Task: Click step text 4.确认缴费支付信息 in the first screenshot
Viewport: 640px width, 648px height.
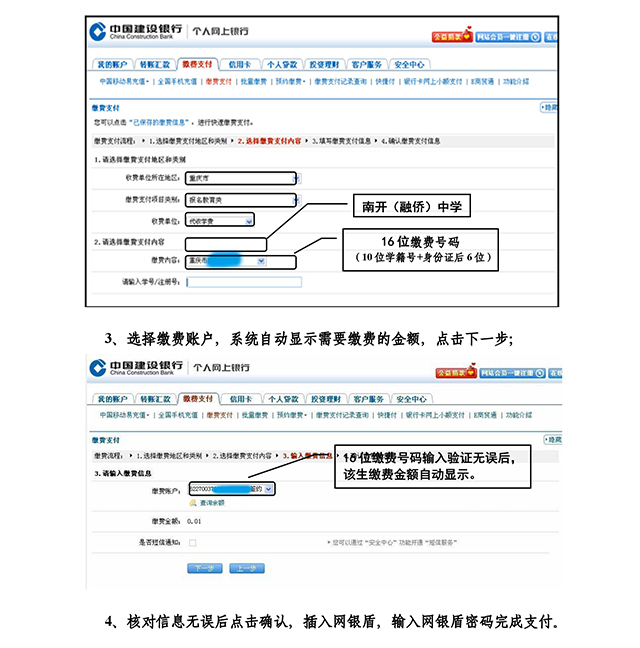Action: (x=410, y=141)
